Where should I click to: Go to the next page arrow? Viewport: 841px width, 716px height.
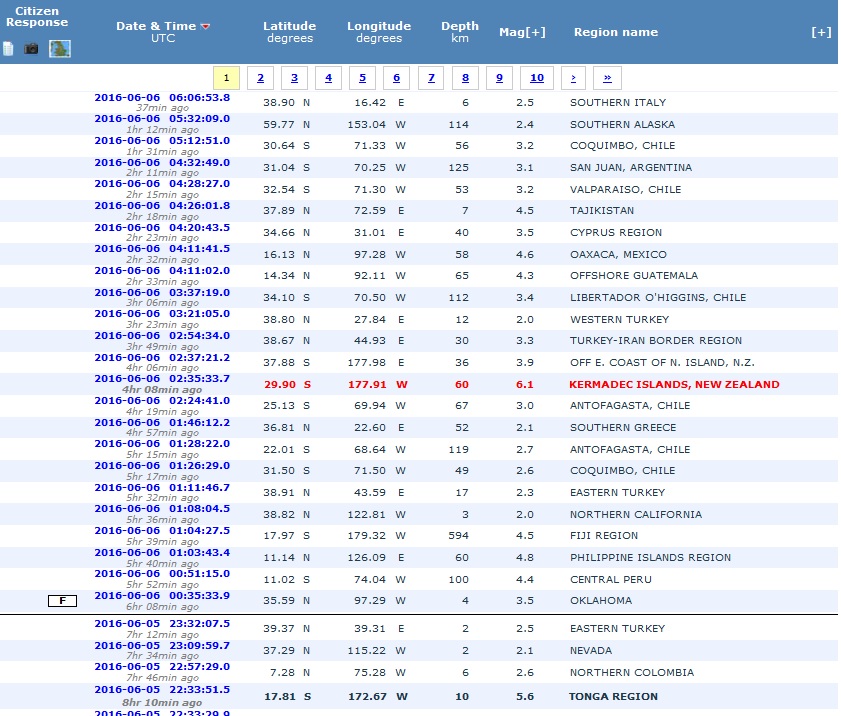pos(572,78)
